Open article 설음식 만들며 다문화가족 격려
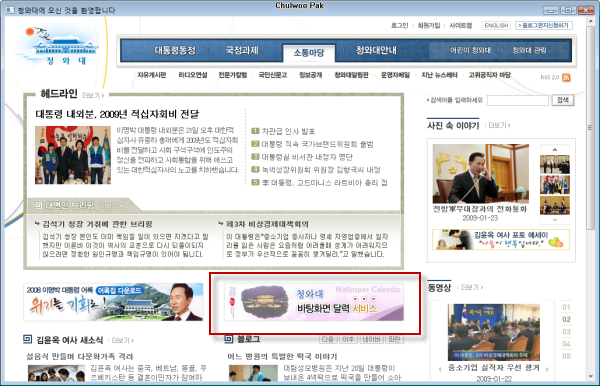This screenshot has width=600, height=386. click(x=80, y=357)
